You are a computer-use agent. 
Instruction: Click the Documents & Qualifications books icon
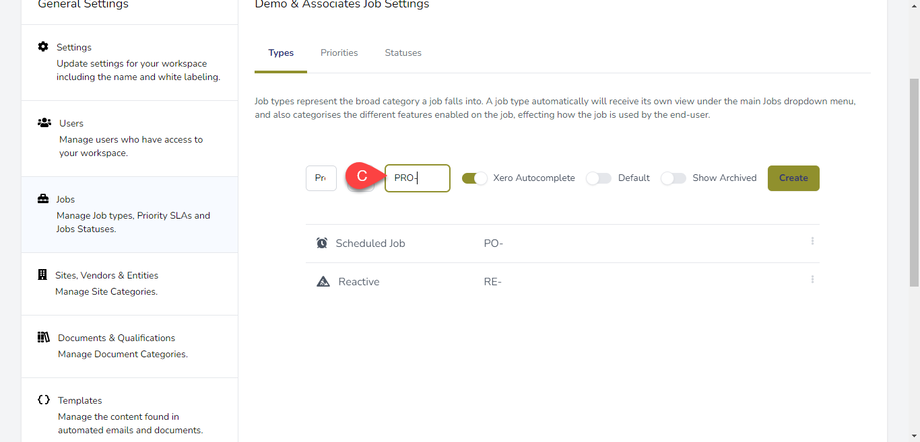(x=43, y=338)
